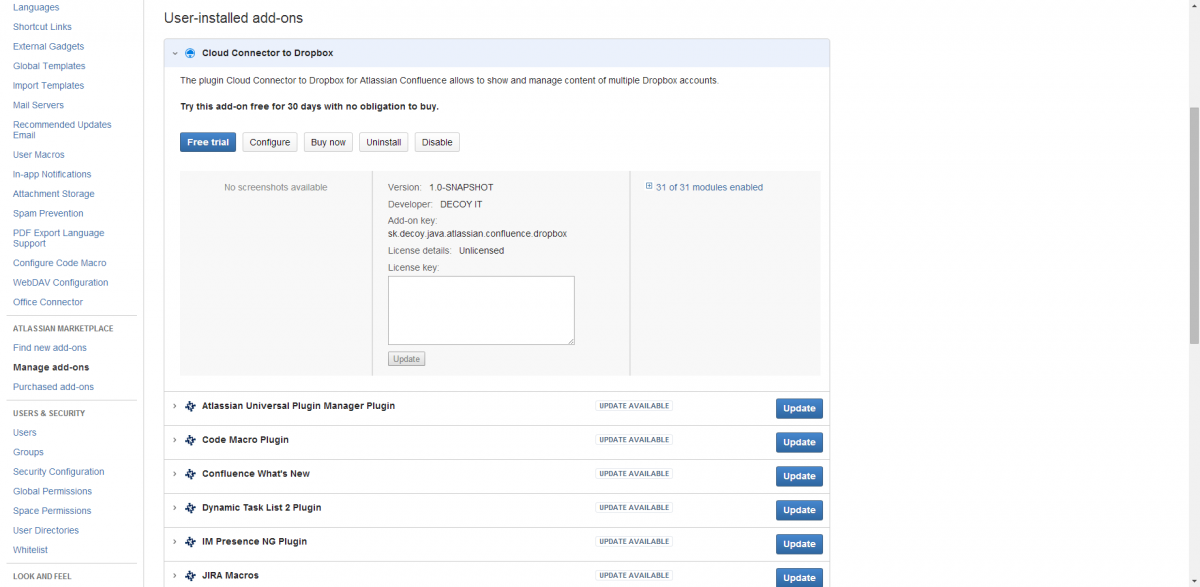Expand the Code Macro Plugin row chevron
This screenshot has height=587, width=1200.
(174, 440)
